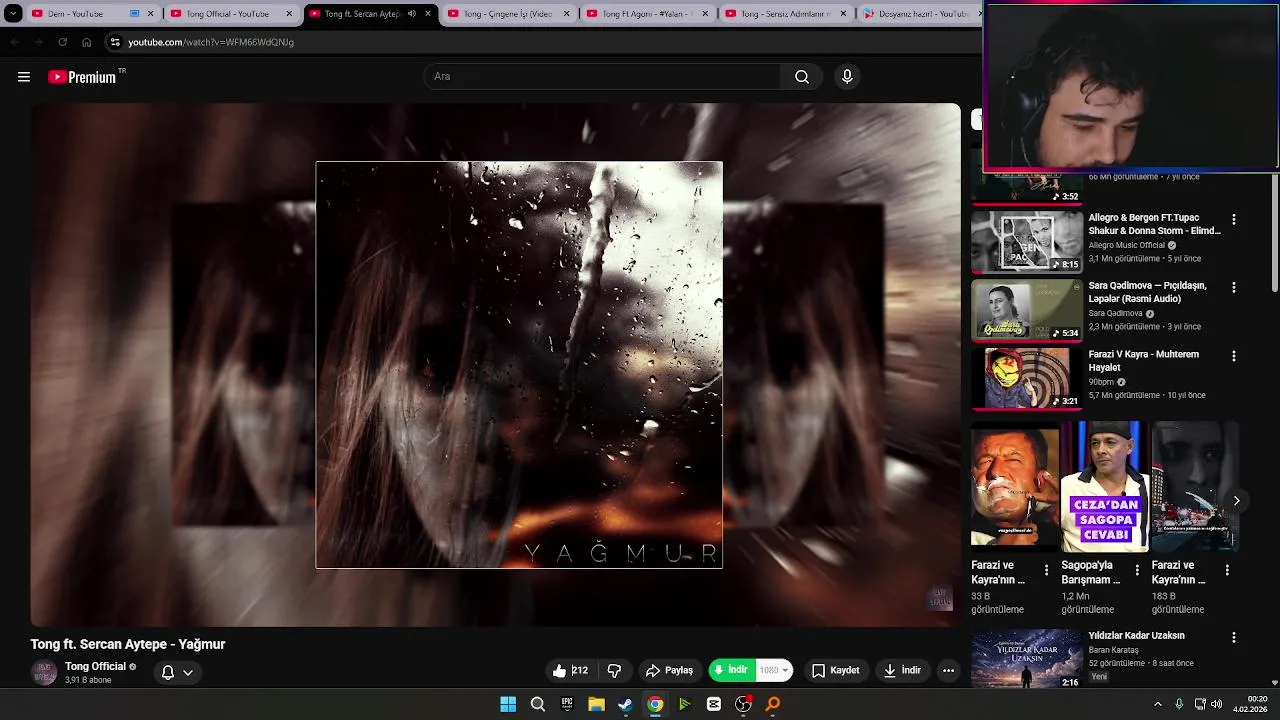Open options for the 183 B görüntüleme short

coord(1227,570)
